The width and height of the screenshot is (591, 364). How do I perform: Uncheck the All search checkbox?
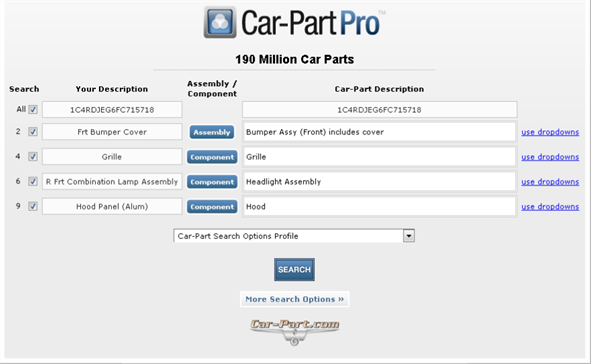33,110
